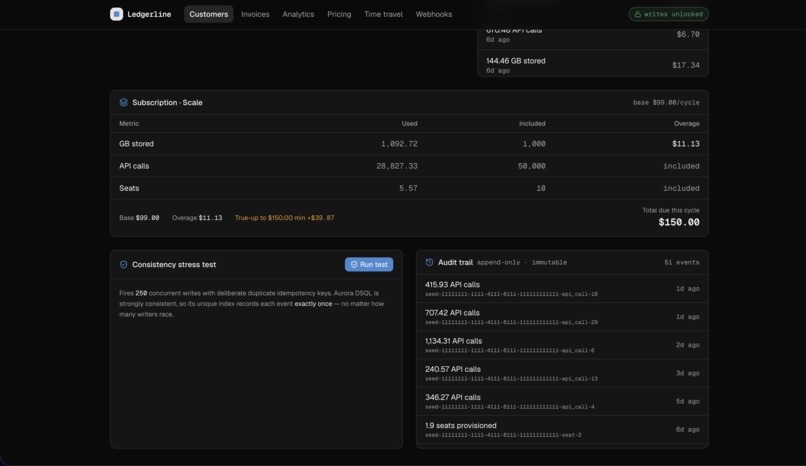Open the 346.27 API calls audit event
This screenshot has height=466, width=806.
pyautogui.click(x=562, y=402)
